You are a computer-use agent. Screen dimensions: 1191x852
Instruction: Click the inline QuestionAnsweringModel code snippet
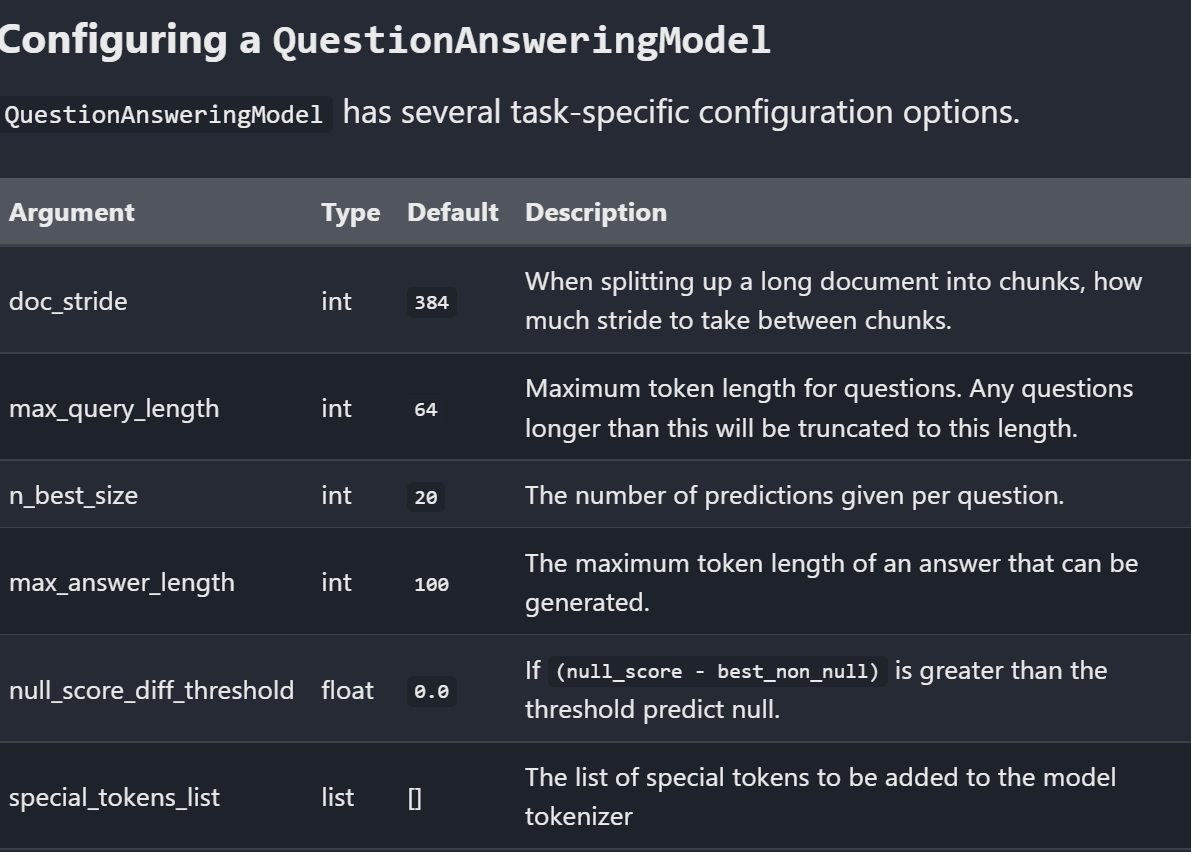pos(165,114)
